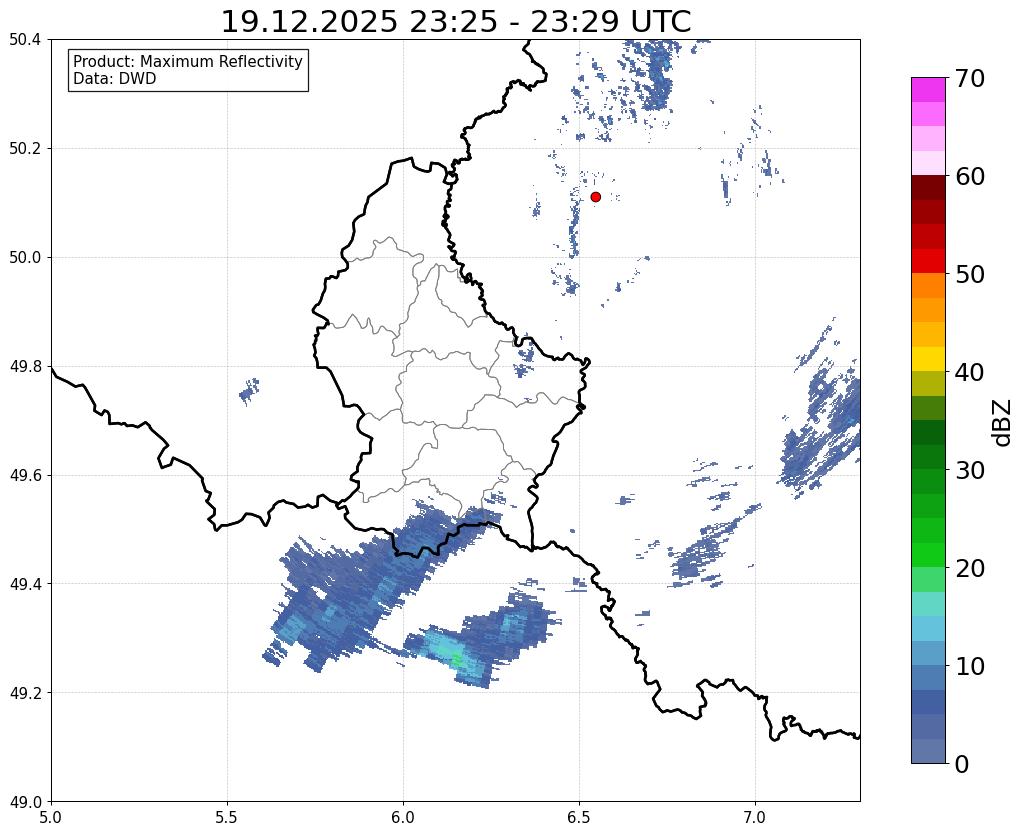This screenshot has width=1023, height=834.
Task: Click the bright green colorbar segment near 20
Action: 928,555
